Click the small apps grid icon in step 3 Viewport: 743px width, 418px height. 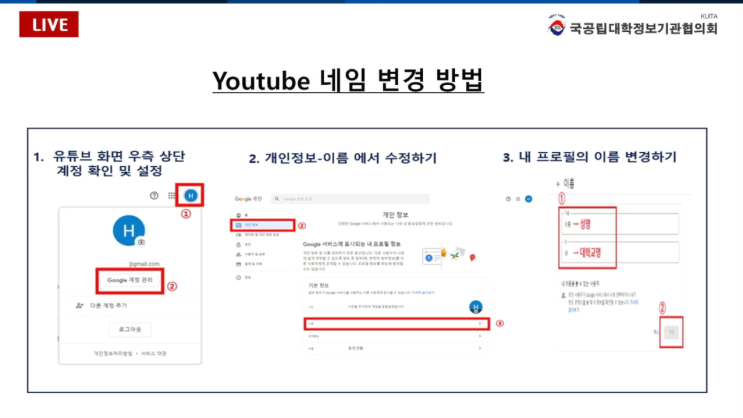point(518,199)
